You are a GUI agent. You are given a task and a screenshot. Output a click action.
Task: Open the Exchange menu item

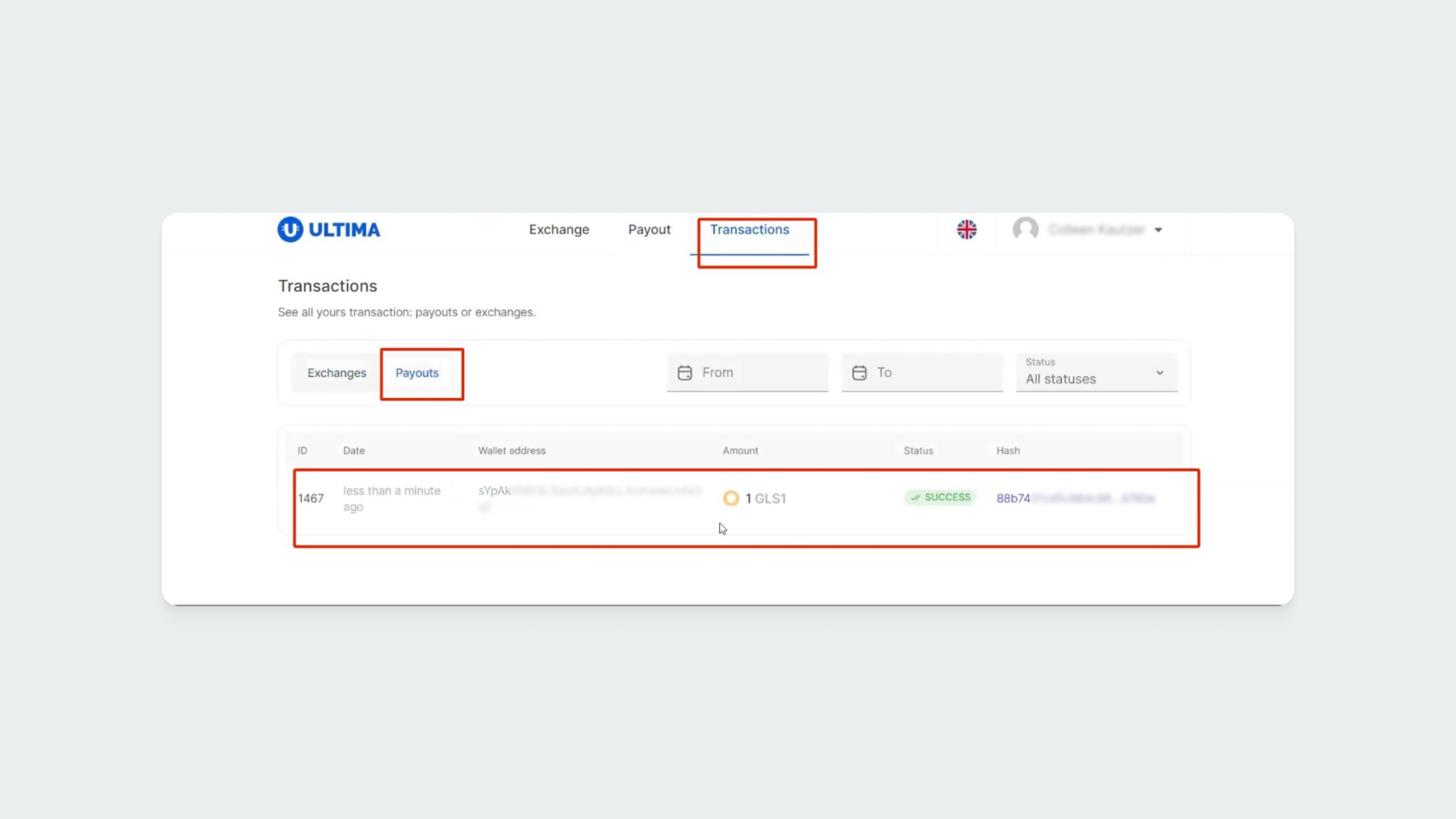pyautogui.click(x=559, y=230)
